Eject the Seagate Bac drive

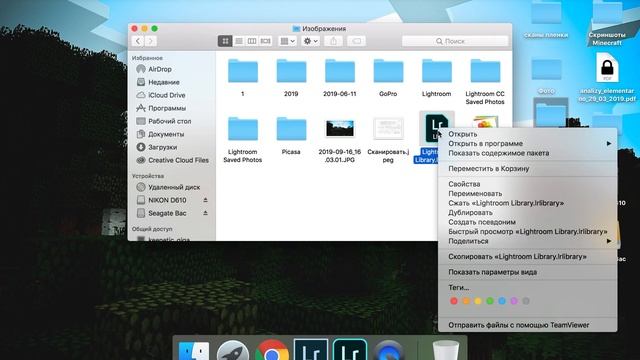(205, 213)
